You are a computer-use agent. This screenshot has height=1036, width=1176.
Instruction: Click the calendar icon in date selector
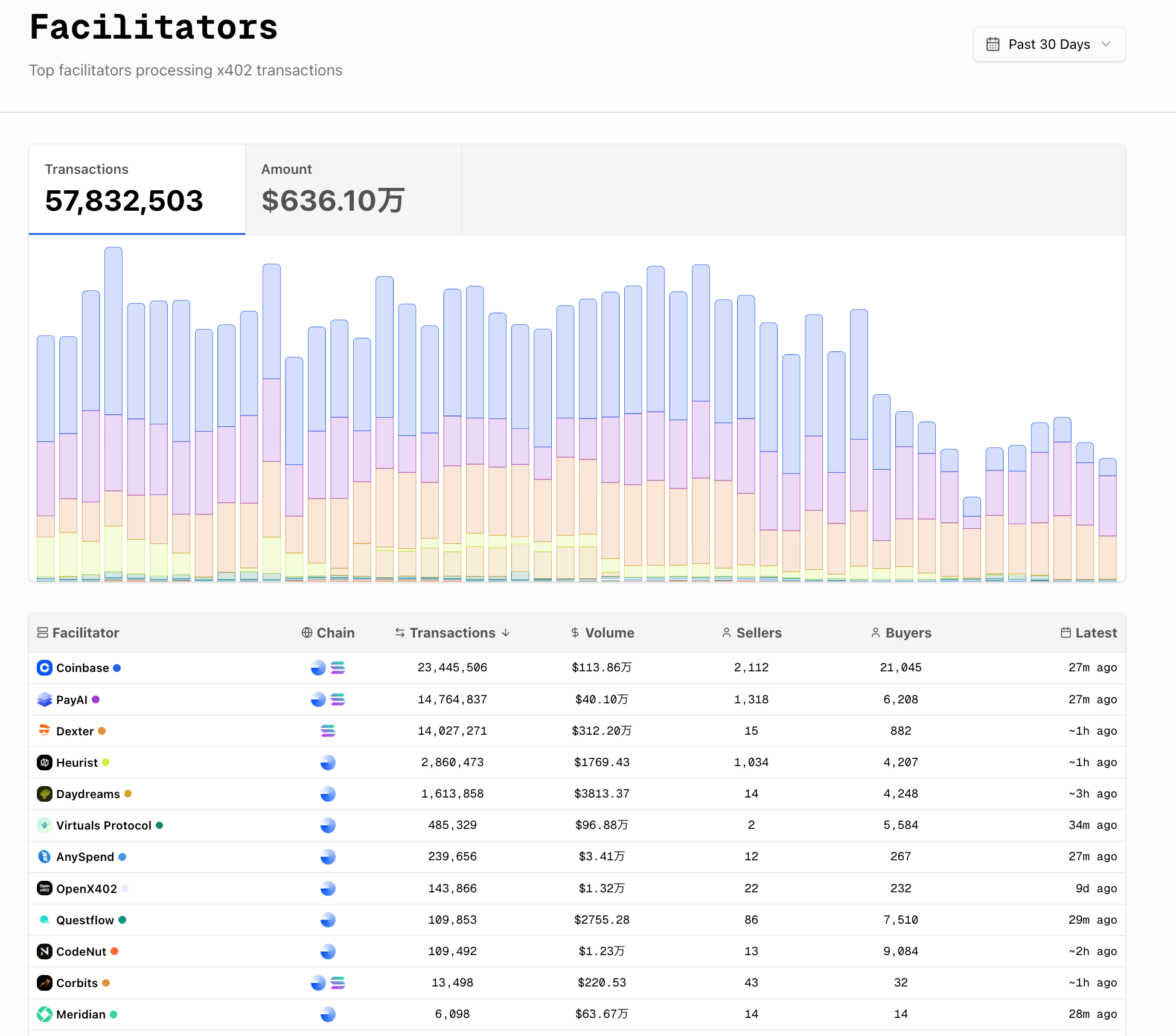(x=992, y=44)
